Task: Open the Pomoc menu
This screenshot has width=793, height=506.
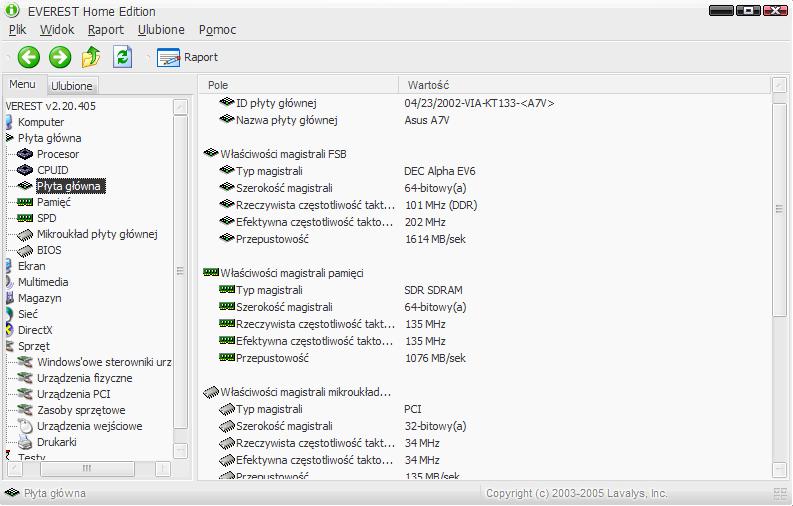Action: pyautogui.click(x=217, y=30)
